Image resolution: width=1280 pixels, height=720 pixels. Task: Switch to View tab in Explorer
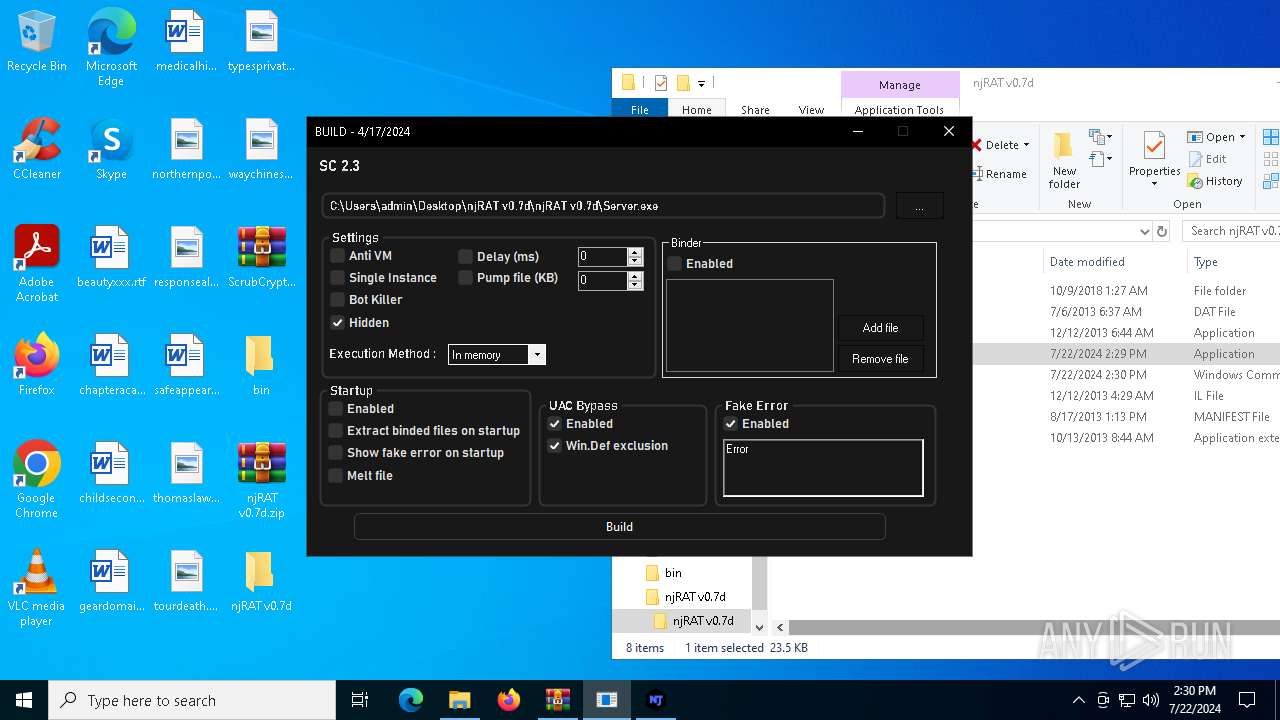coord(811,110)
